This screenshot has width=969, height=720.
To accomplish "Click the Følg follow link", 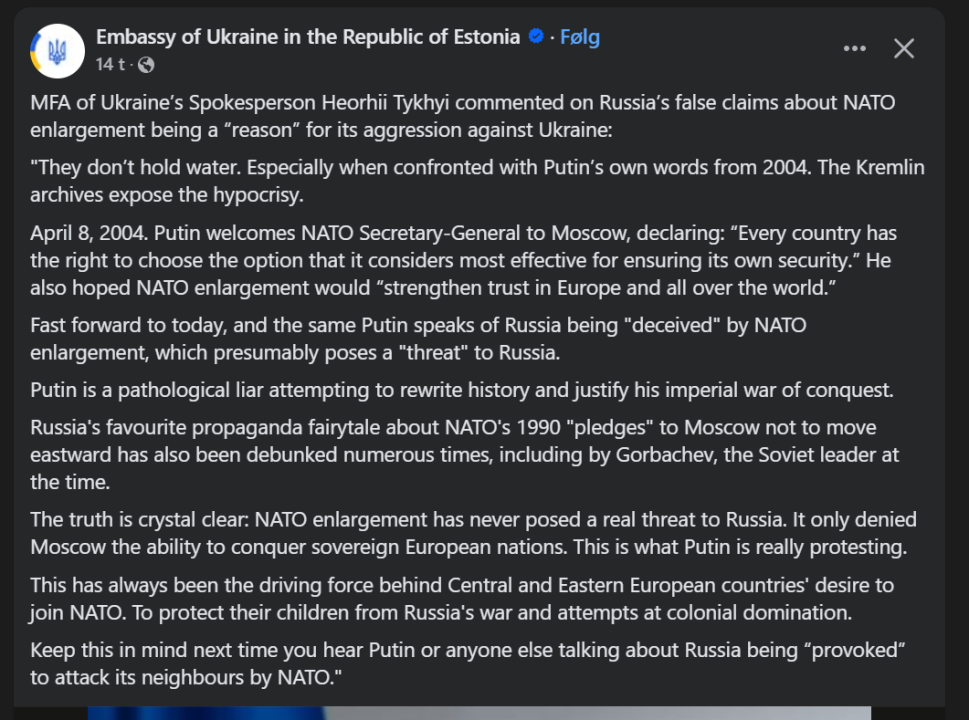I will [x=579, y=37].
